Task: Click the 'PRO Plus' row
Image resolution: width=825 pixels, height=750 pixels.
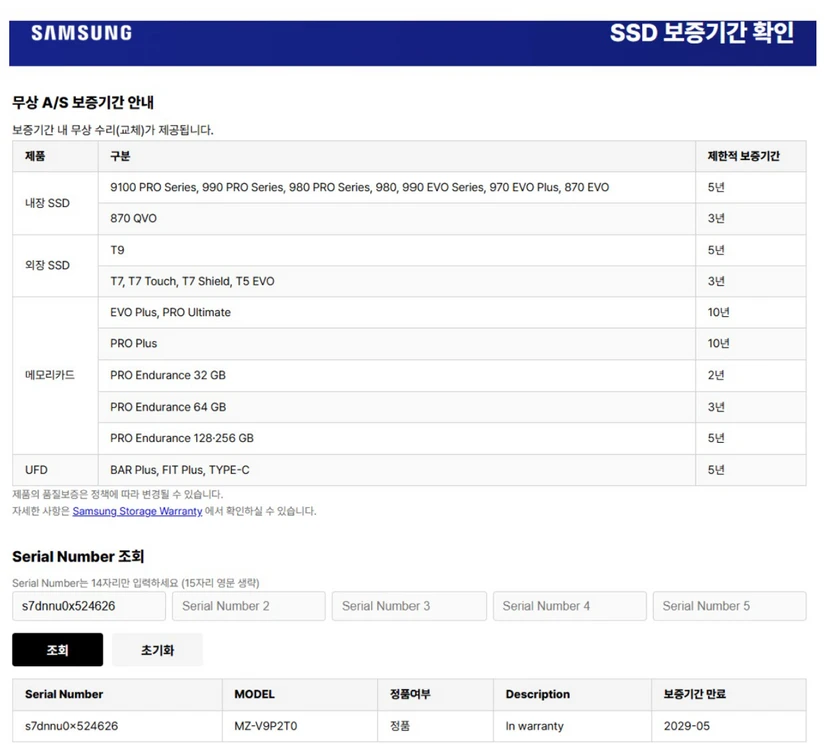Action: 397,343
